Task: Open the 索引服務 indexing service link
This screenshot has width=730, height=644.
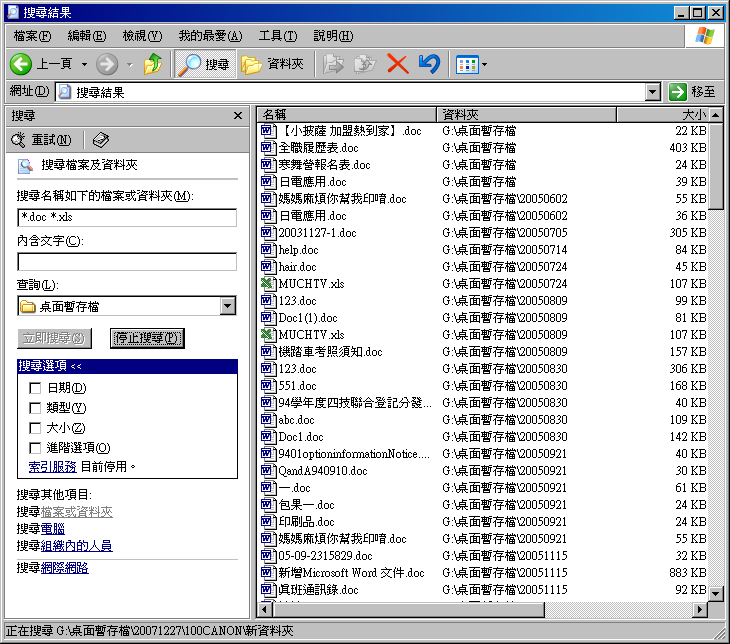Action: tap(53, 466)
